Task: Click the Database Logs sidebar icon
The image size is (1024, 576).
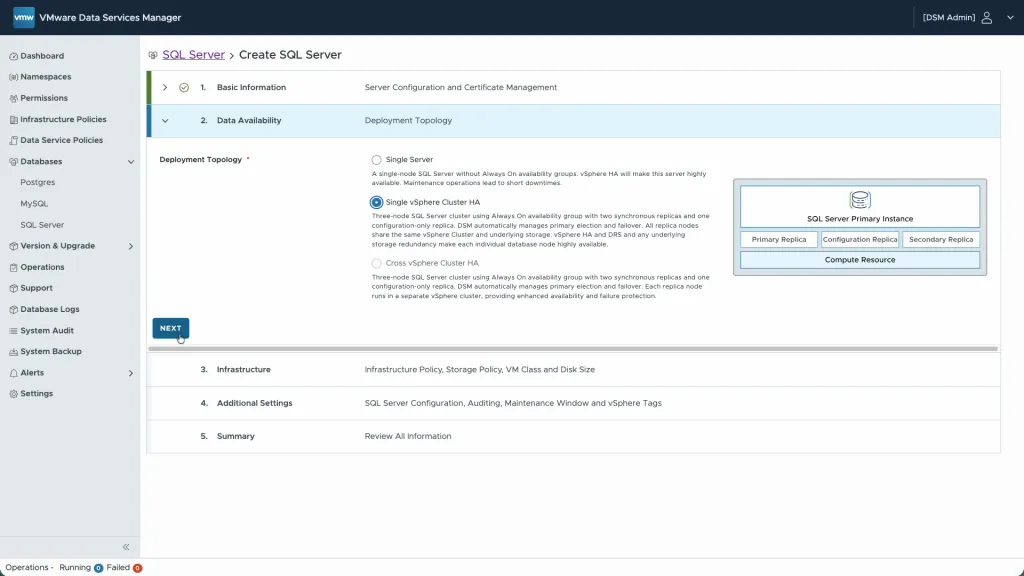Action: (13, 310)
